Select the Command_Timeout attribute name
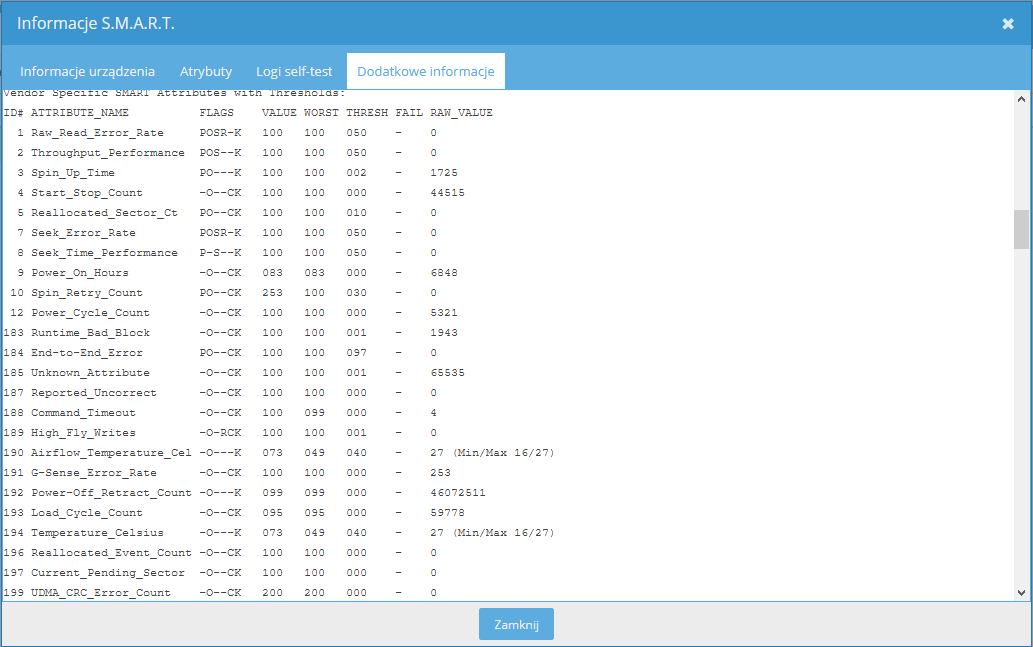Image resolution: width=1033 pixels, height=647 pixels. 84,413
